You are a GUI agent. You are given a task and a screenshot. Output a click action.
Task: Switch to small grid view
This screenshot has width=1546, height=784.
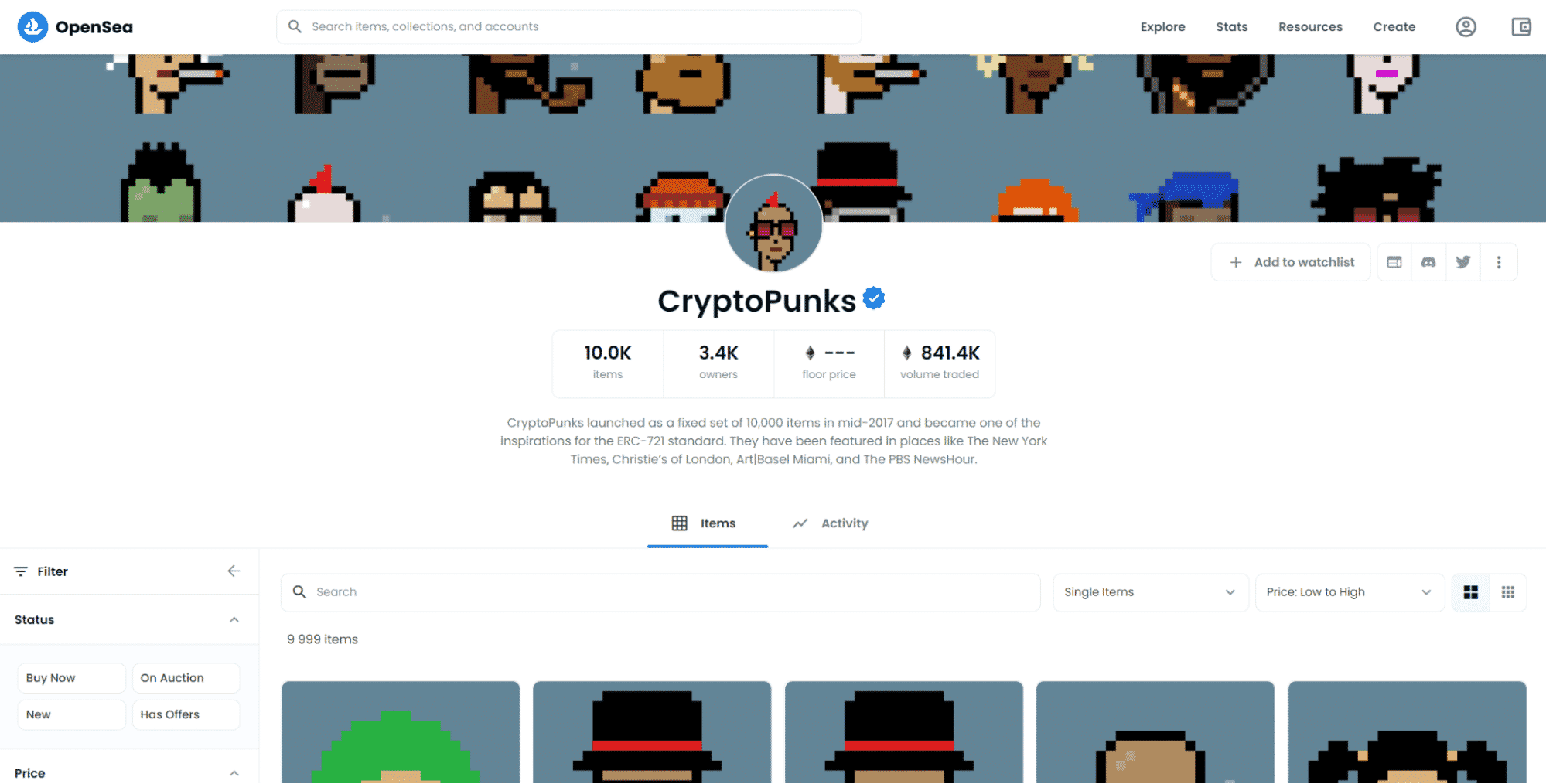click(1508, 592)
